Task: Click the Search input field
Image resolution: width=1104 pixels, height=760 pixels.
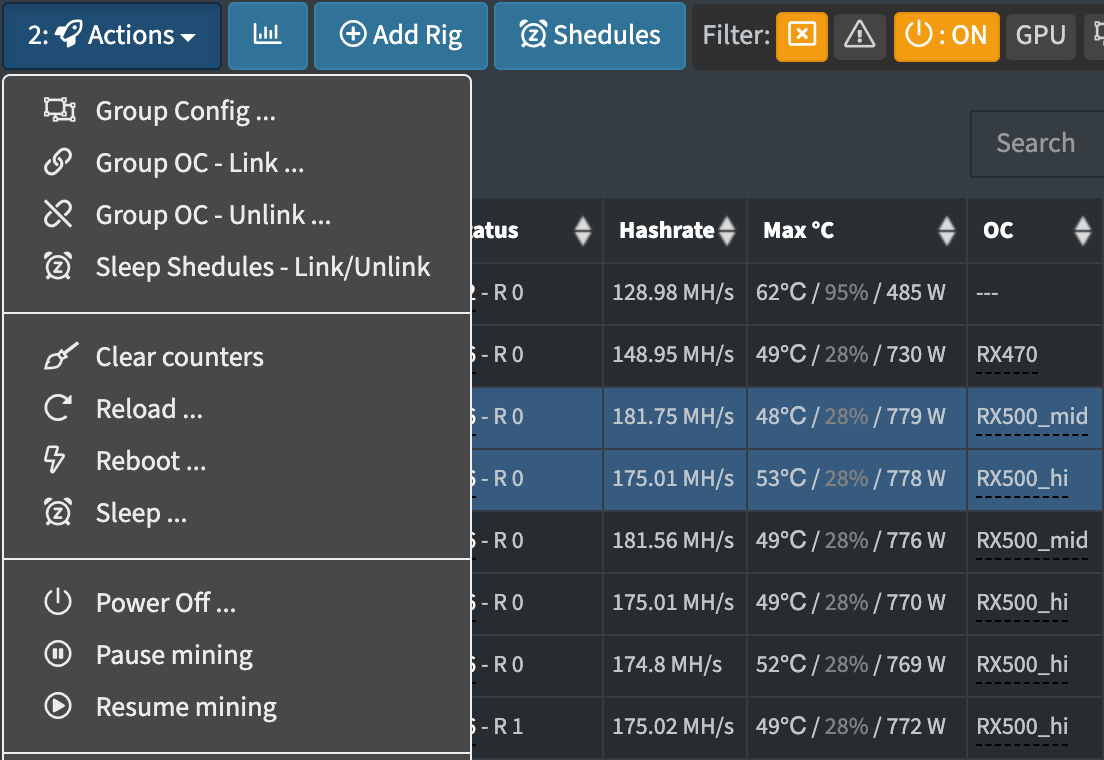Action: pyautogui.click(x=1038, y=144)
